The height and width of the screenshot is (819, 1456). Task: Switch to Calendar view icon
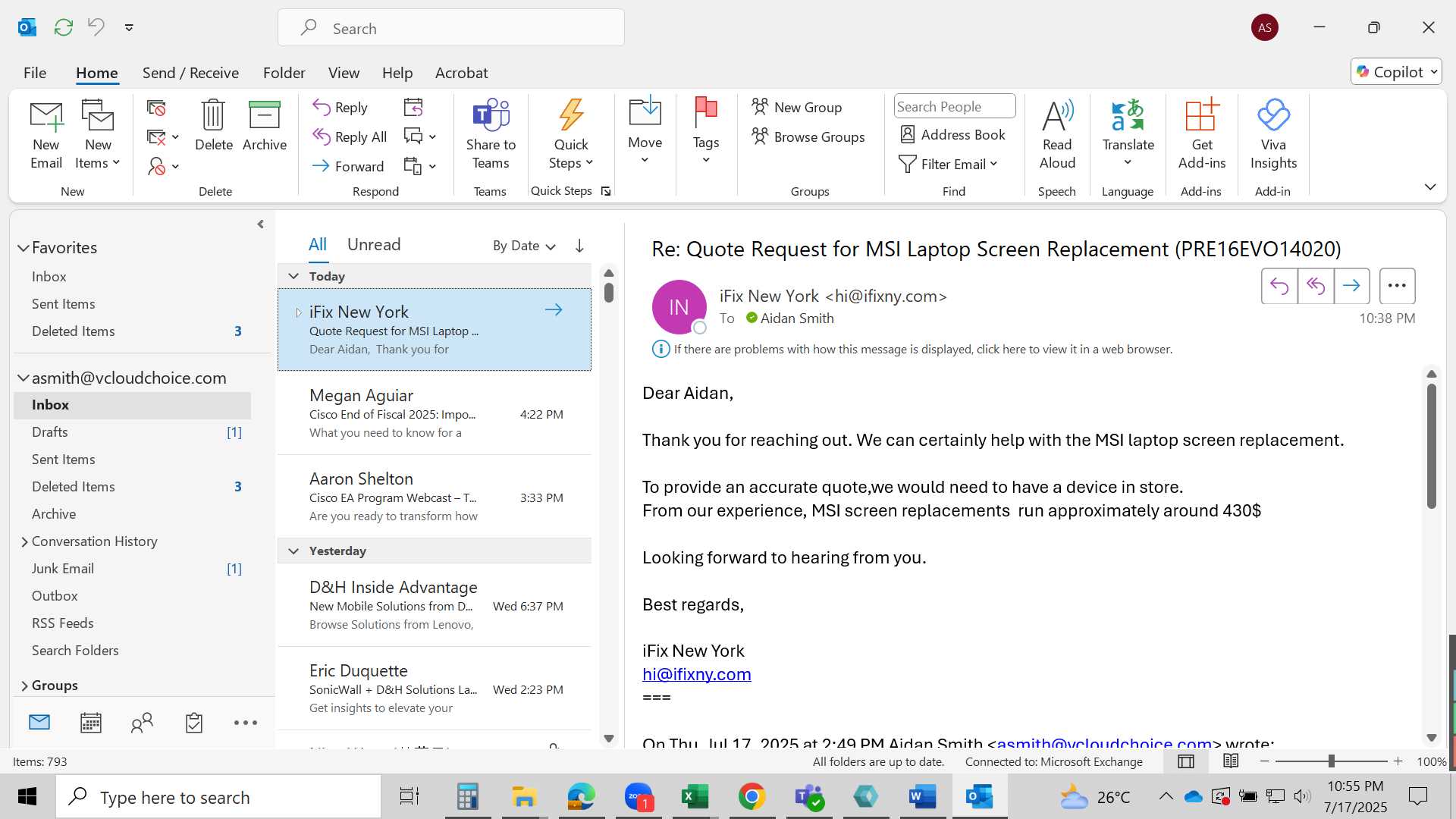point(91,723)
